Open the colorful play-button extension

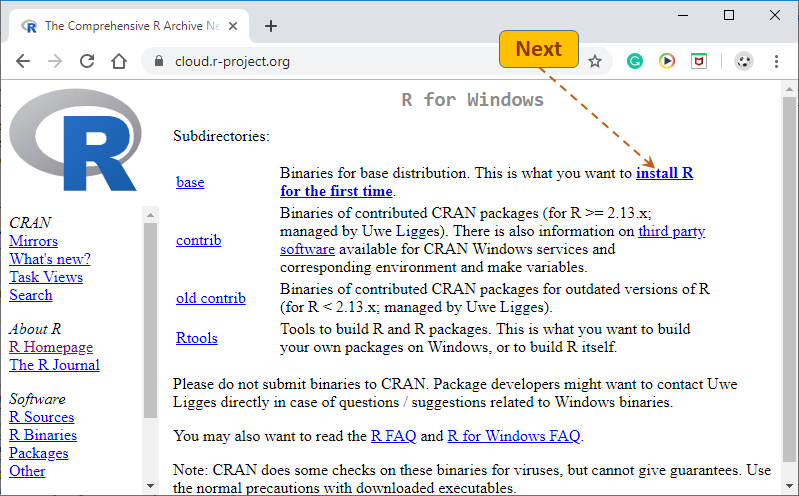667,62
